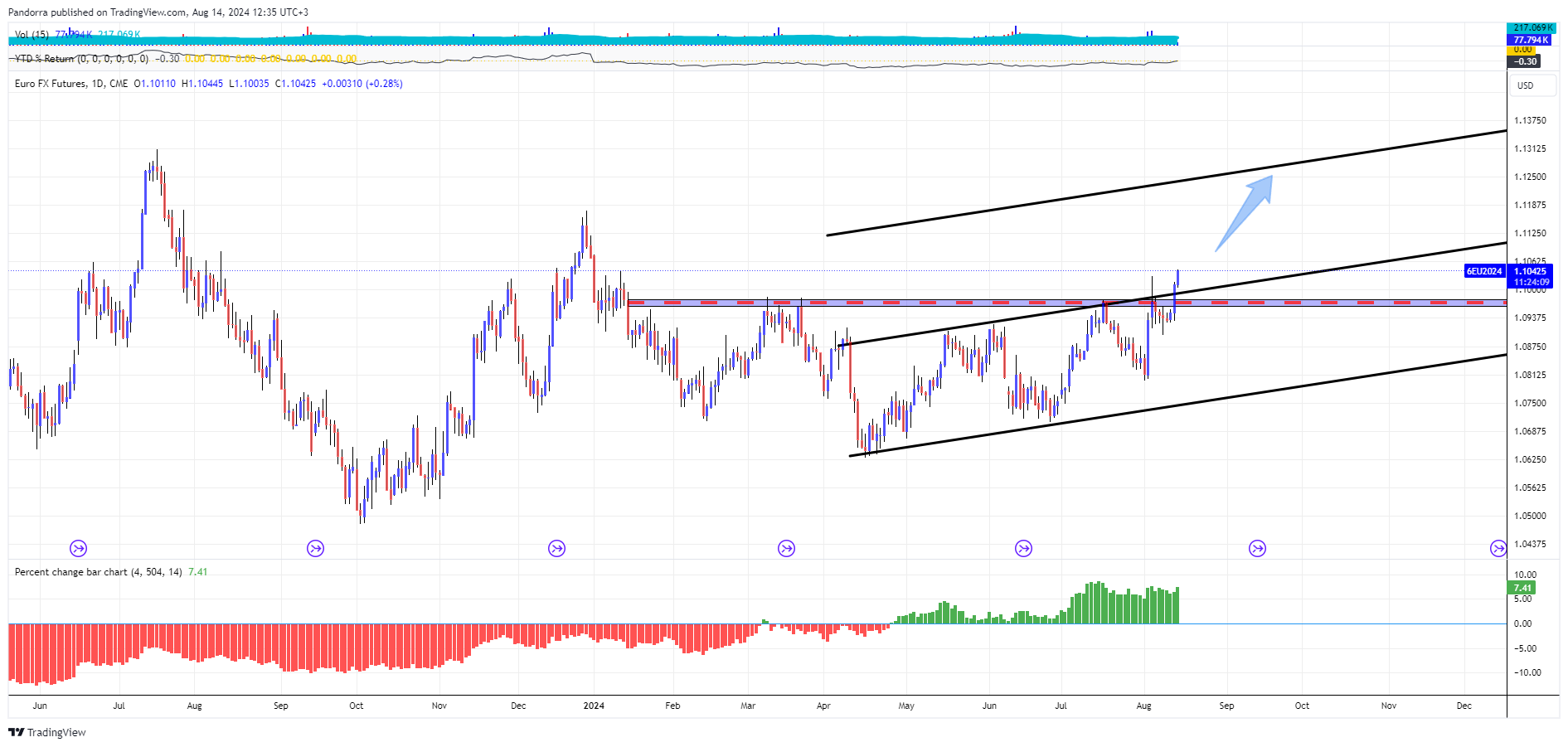Click the low value L1.10035

(249, 84)
